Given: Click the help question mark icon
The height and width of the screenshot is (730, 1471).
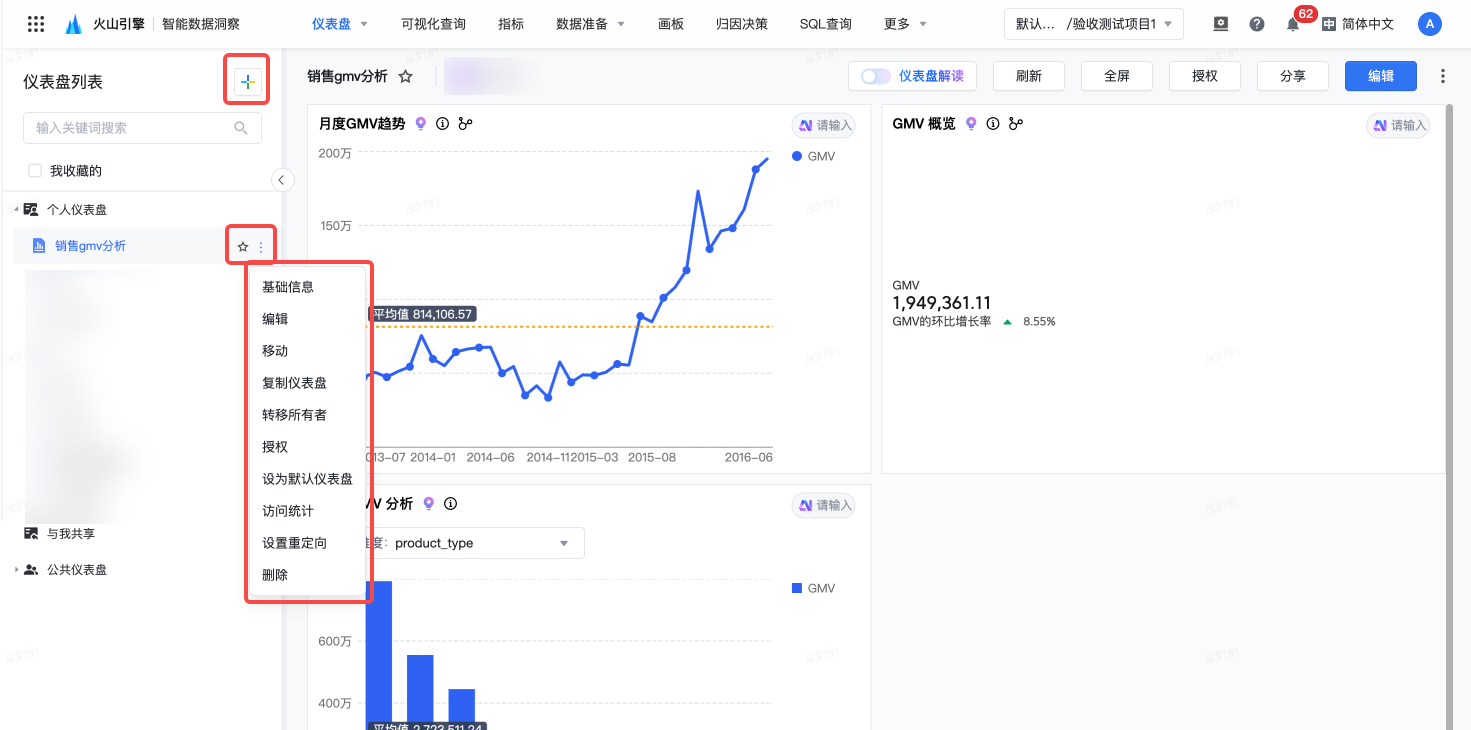Looking at the screenshot, I should click(1257, 24).
